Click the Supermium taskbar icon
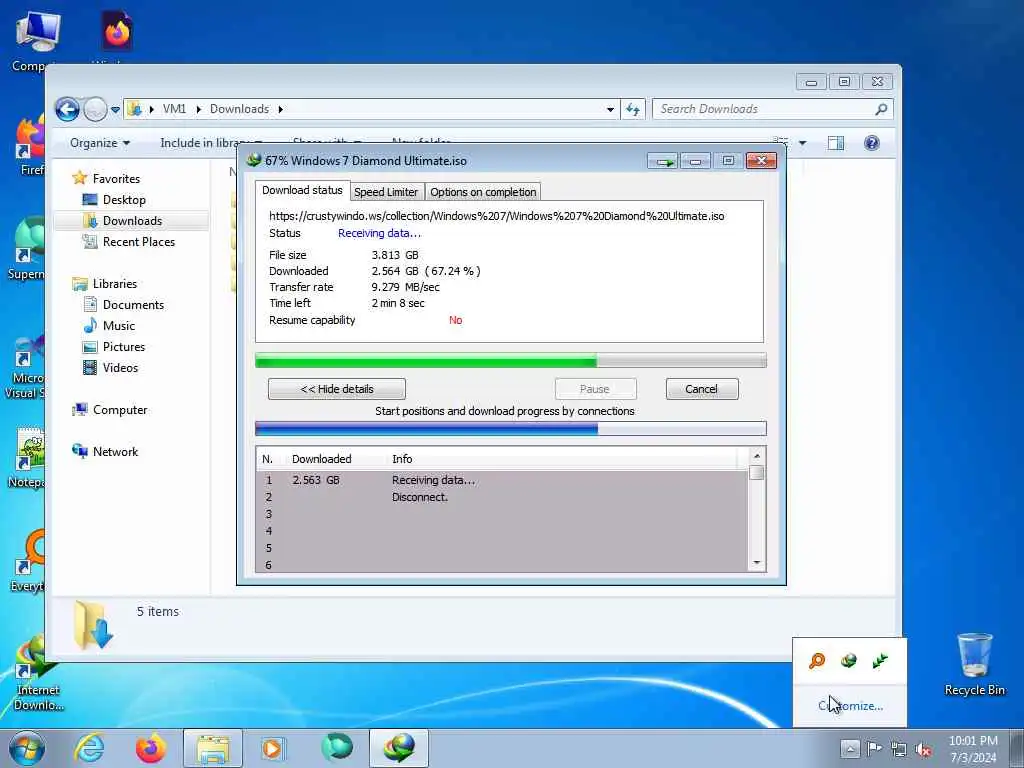This screenshot has width=1024, height=768. click(337, 748)
